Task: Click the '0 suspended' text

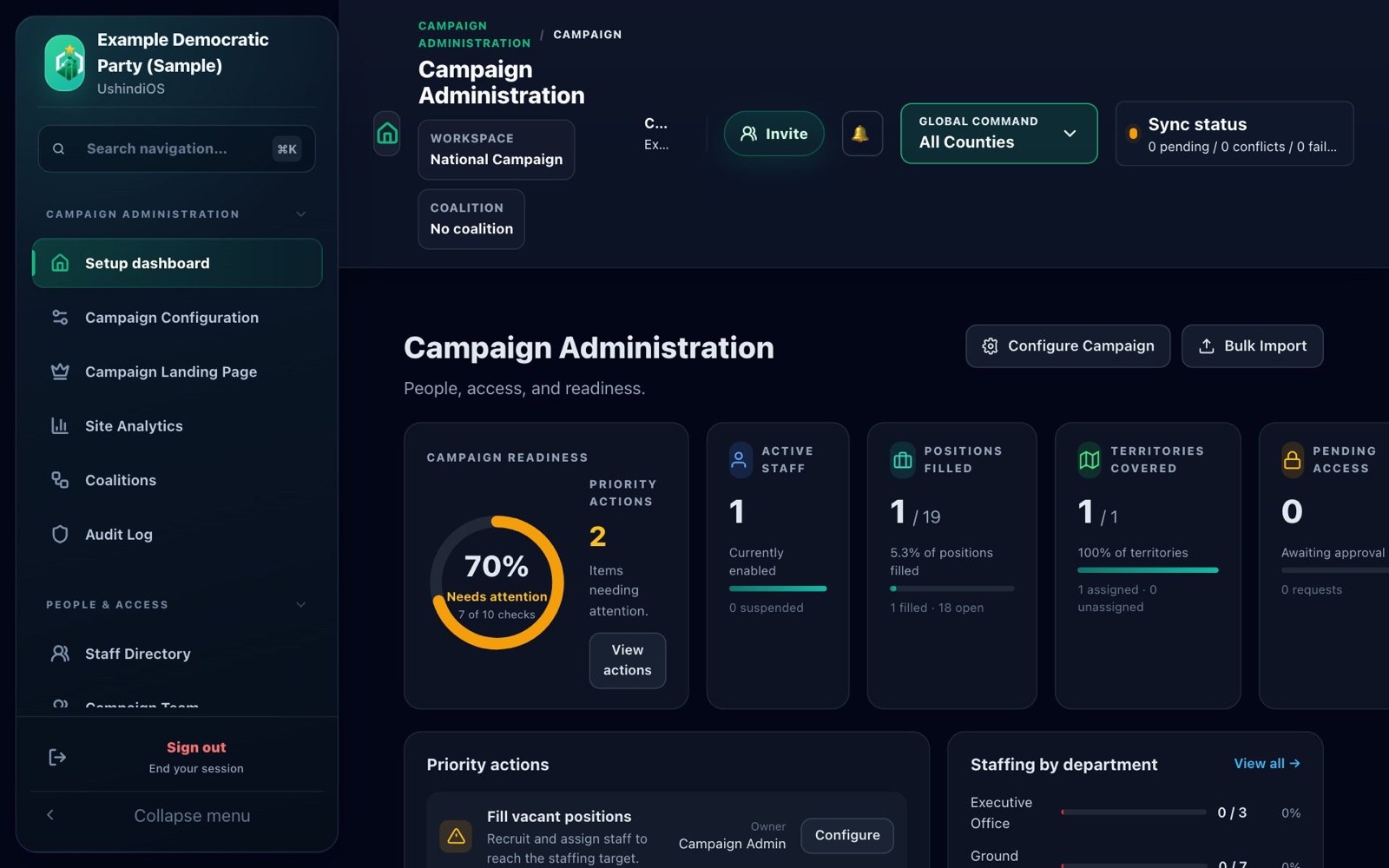Action: (767, 608)
